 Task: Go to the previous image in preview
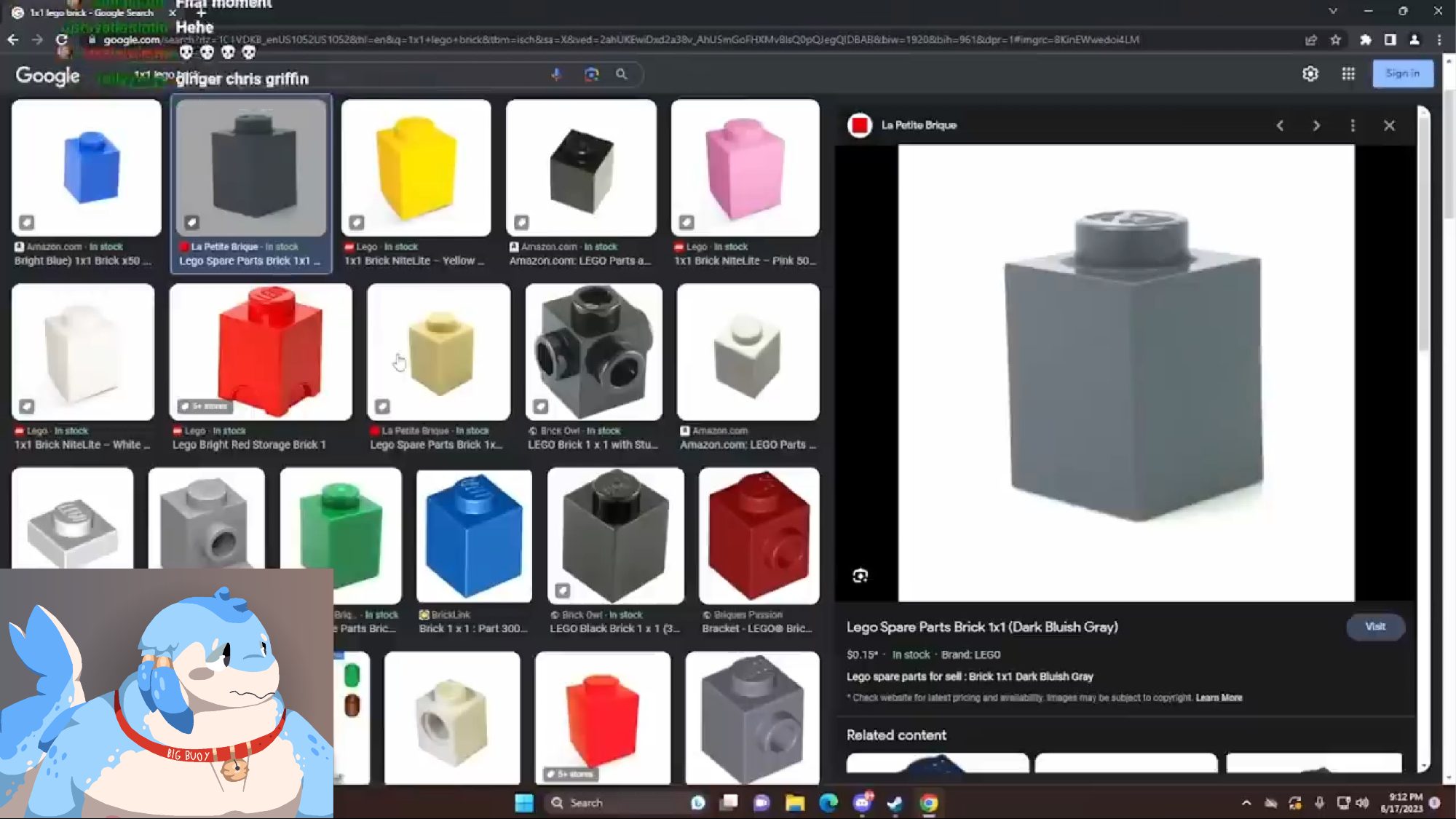tap(1280, 125)
